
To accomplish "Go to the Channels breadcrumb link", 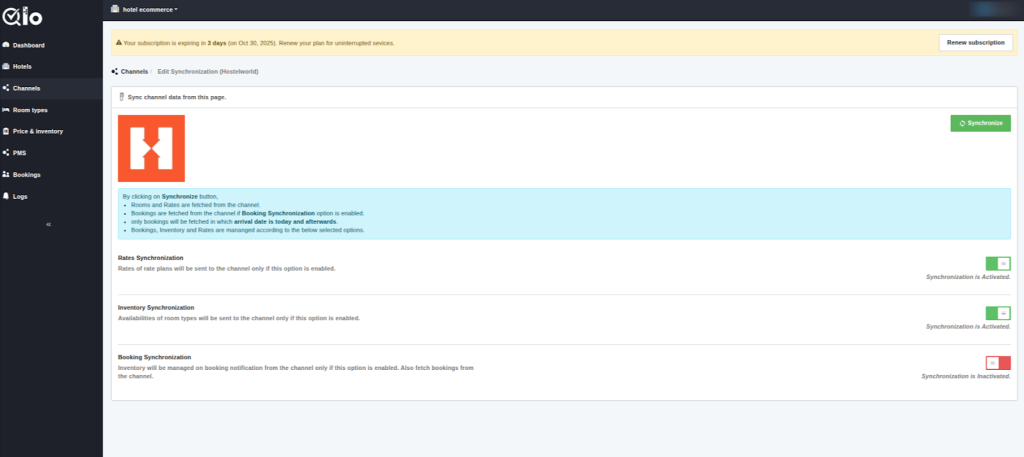I will coord(134,72).
